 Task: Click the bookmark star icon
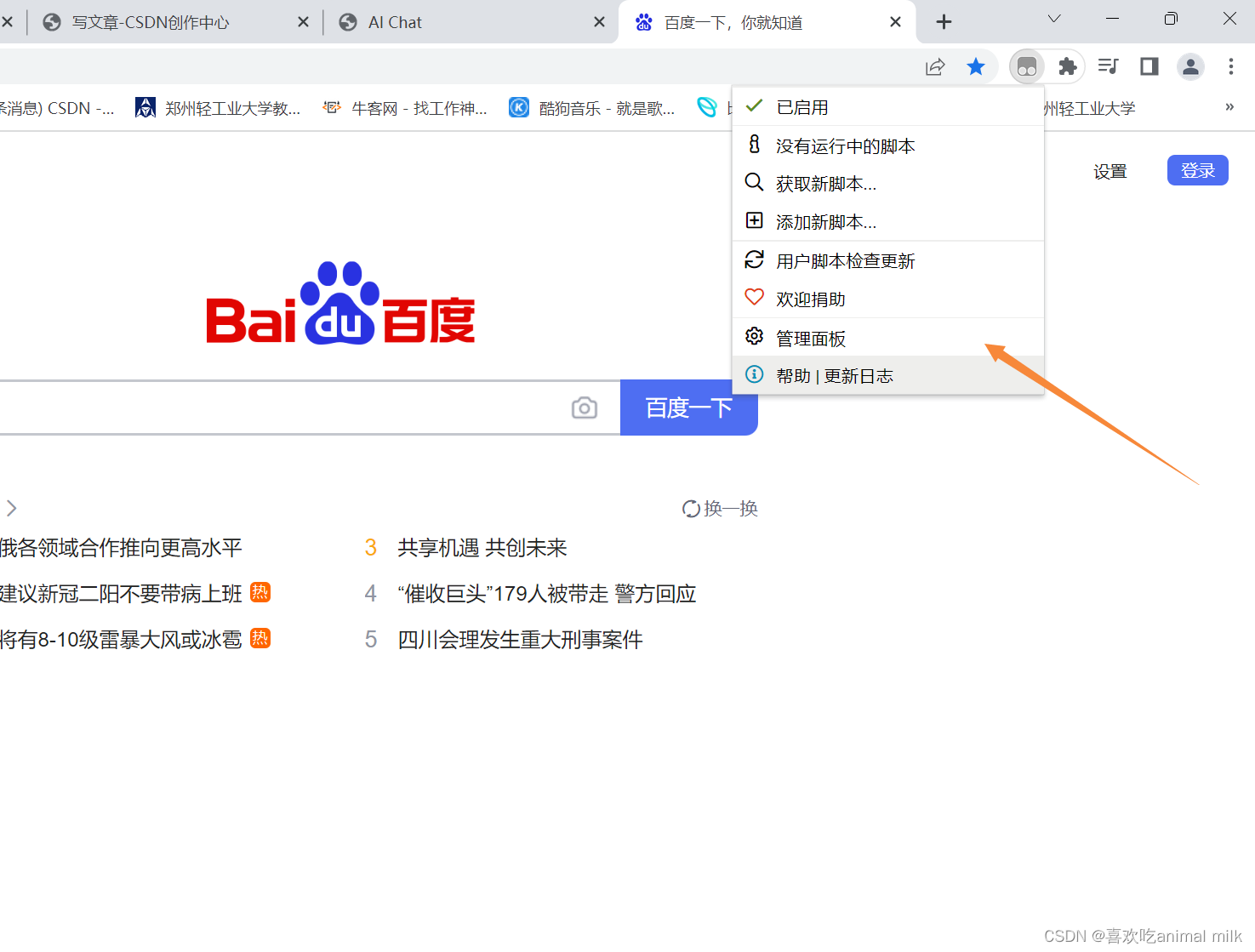pos(976,66)
